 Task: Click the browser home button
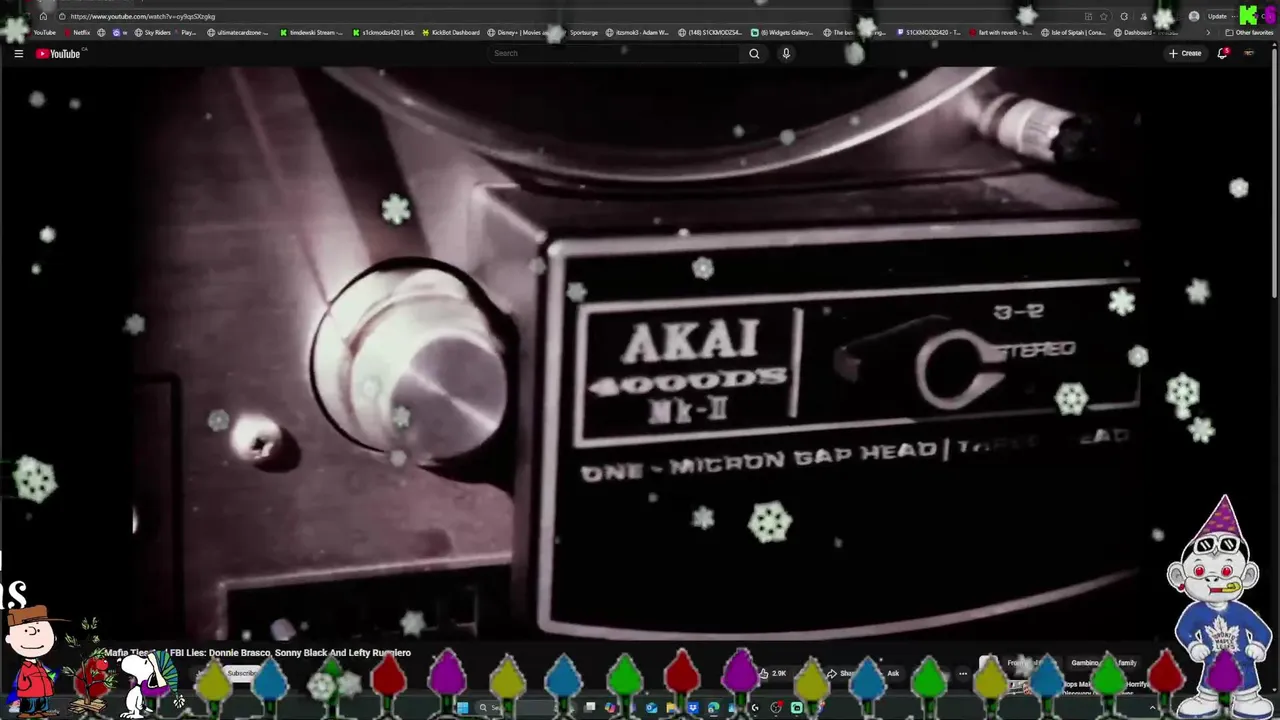[43, 16]
